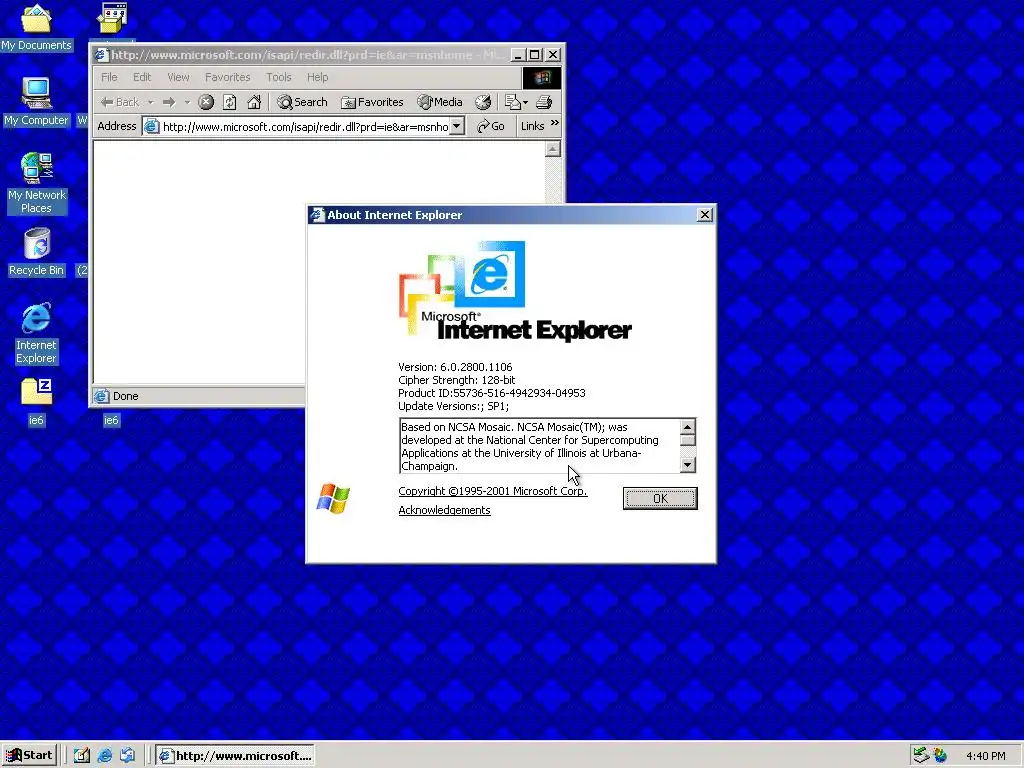Click the Go button beside the address bar
Screen dimensions: 1024x768
(x=490, y=126)
